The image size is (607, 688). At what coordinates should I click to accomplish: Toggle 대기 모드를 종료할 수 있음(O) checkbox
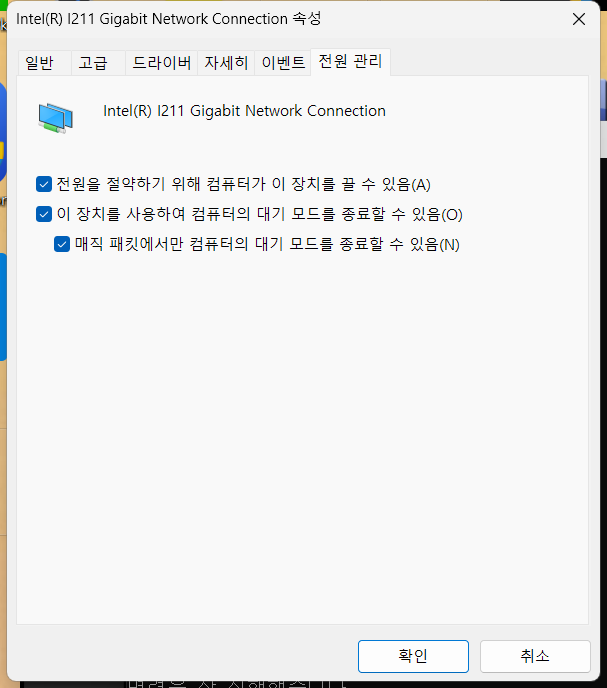click(x=44, y=214)
